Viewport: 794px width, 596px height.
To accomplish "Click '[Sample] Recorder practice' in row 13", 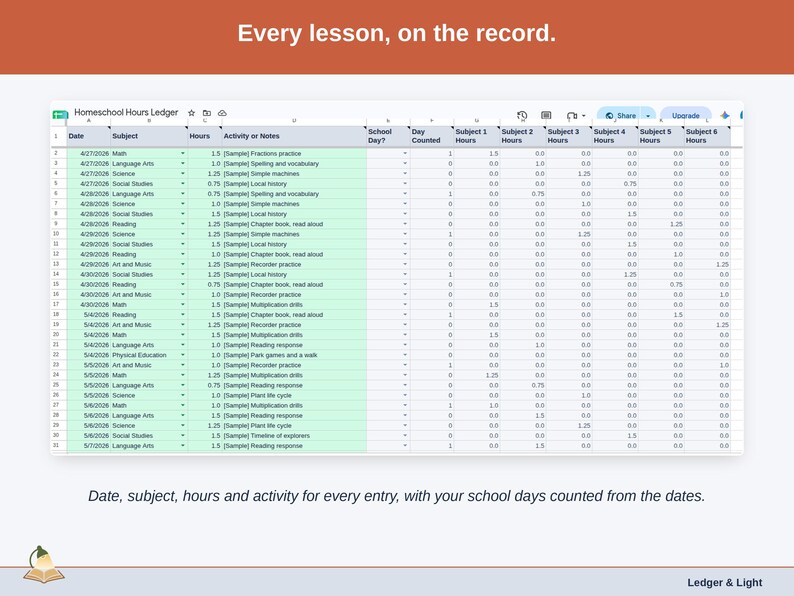I will click(x=294, y=264).
